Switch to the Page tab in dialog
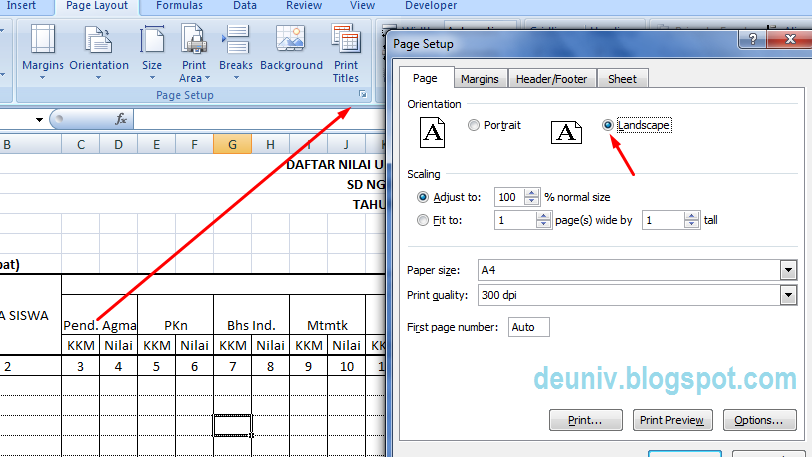Screen dimensions: 812x457 425,78
